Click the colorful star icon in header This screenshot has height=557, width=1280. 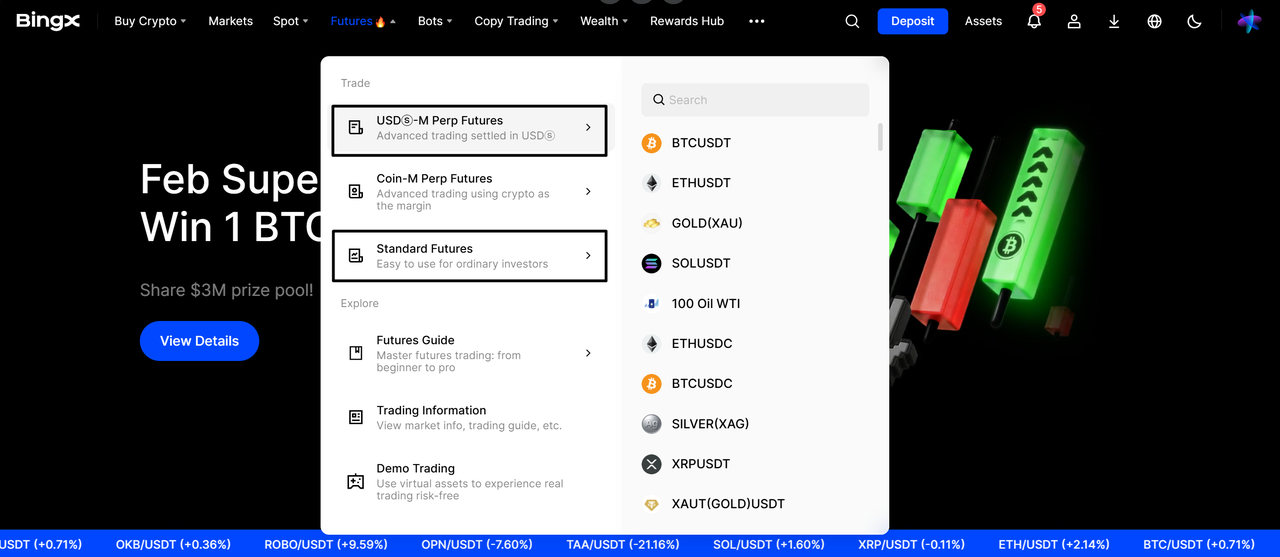pyautogui.click(x=1249, y=21)
